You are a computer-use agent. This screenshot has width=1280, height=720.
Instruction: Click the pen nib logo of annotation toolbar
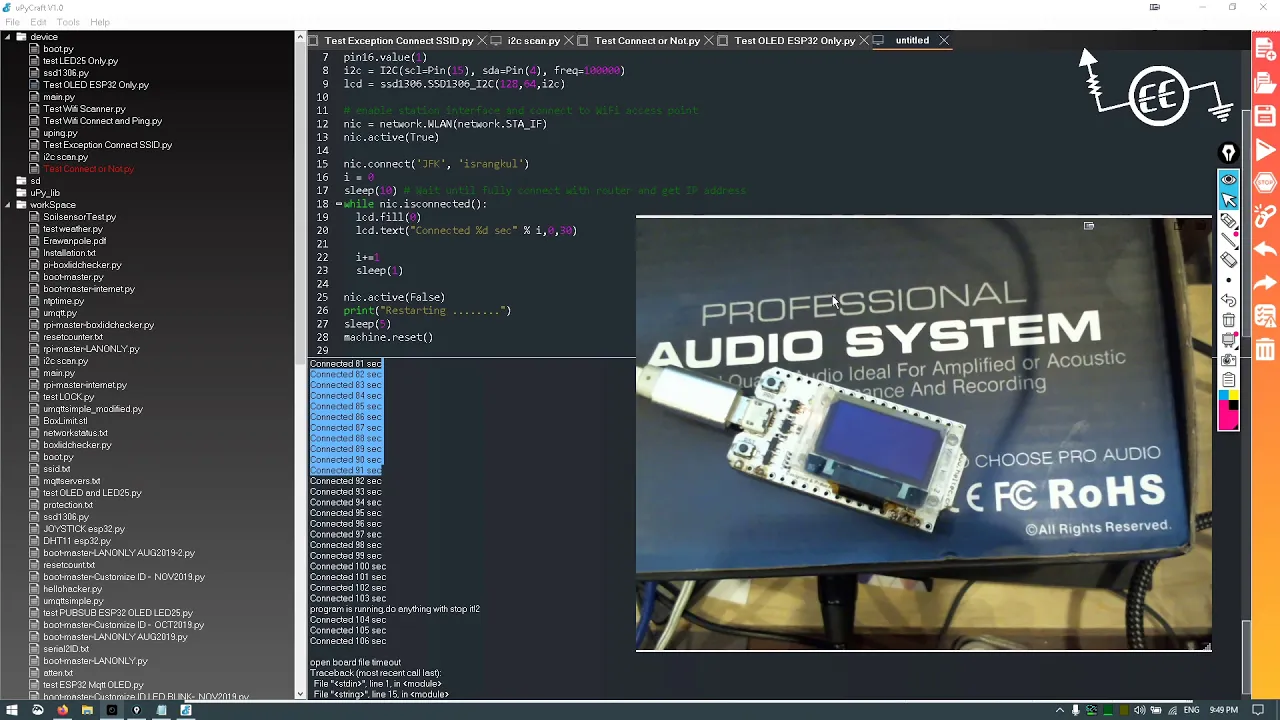point(1228,153)
